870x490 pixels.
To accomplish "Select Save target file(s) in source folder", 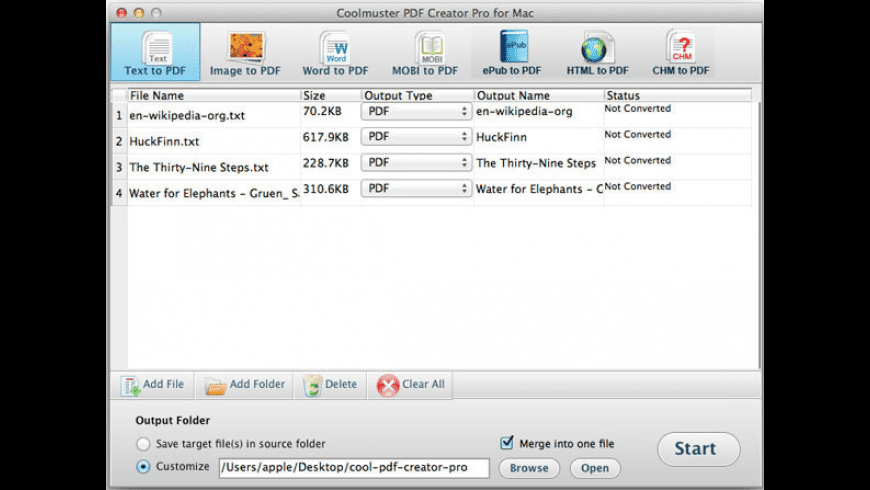I will [143, 444].
